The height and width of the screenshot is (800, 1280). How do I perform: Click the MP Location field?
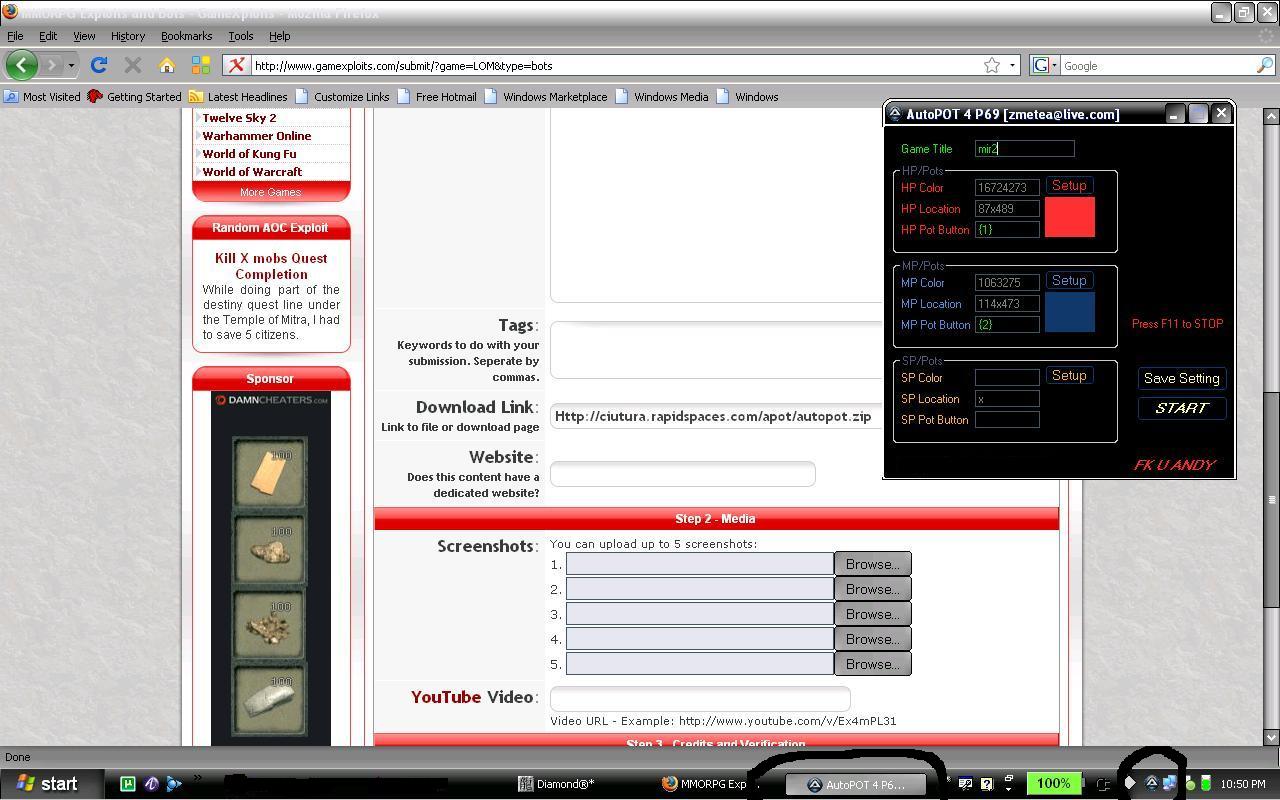tap(1007, 304)
